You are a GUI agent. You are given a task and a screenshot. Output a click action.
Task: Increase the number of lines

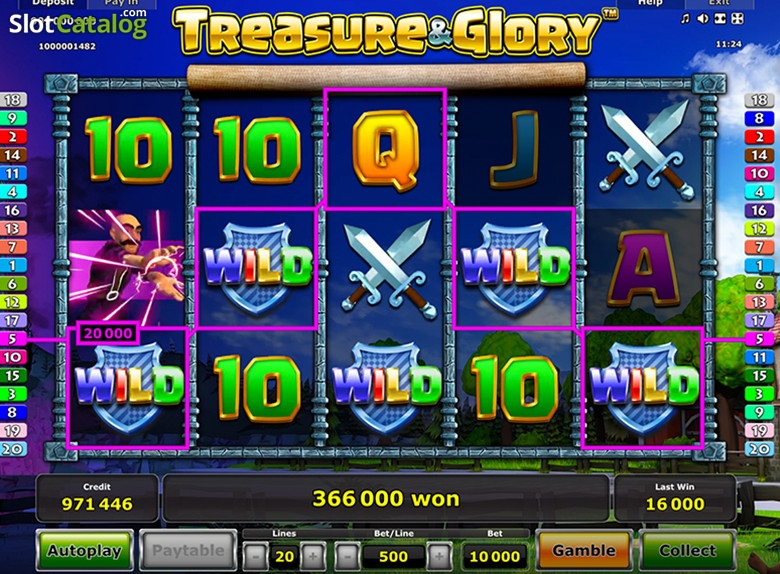(313, 556)
